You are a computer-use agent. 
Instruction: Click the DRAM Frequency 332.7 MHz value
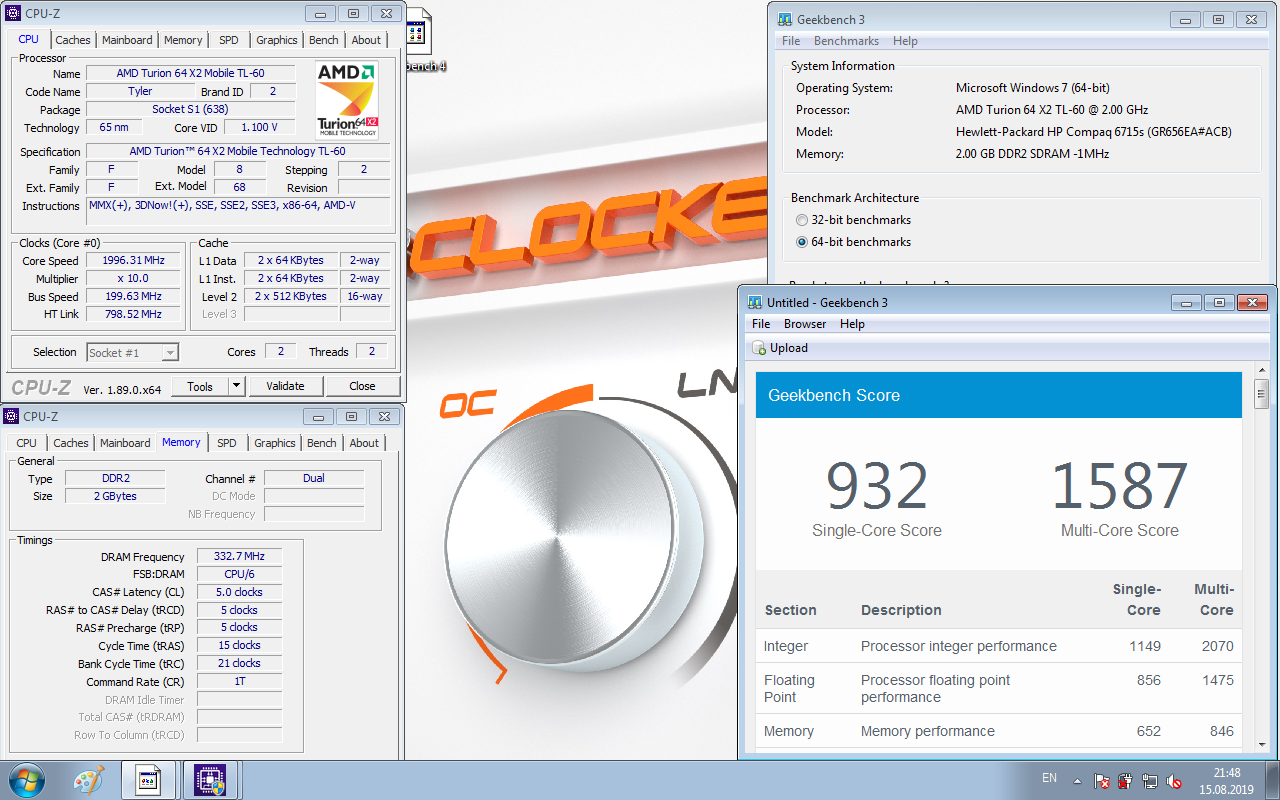point(239,556)
